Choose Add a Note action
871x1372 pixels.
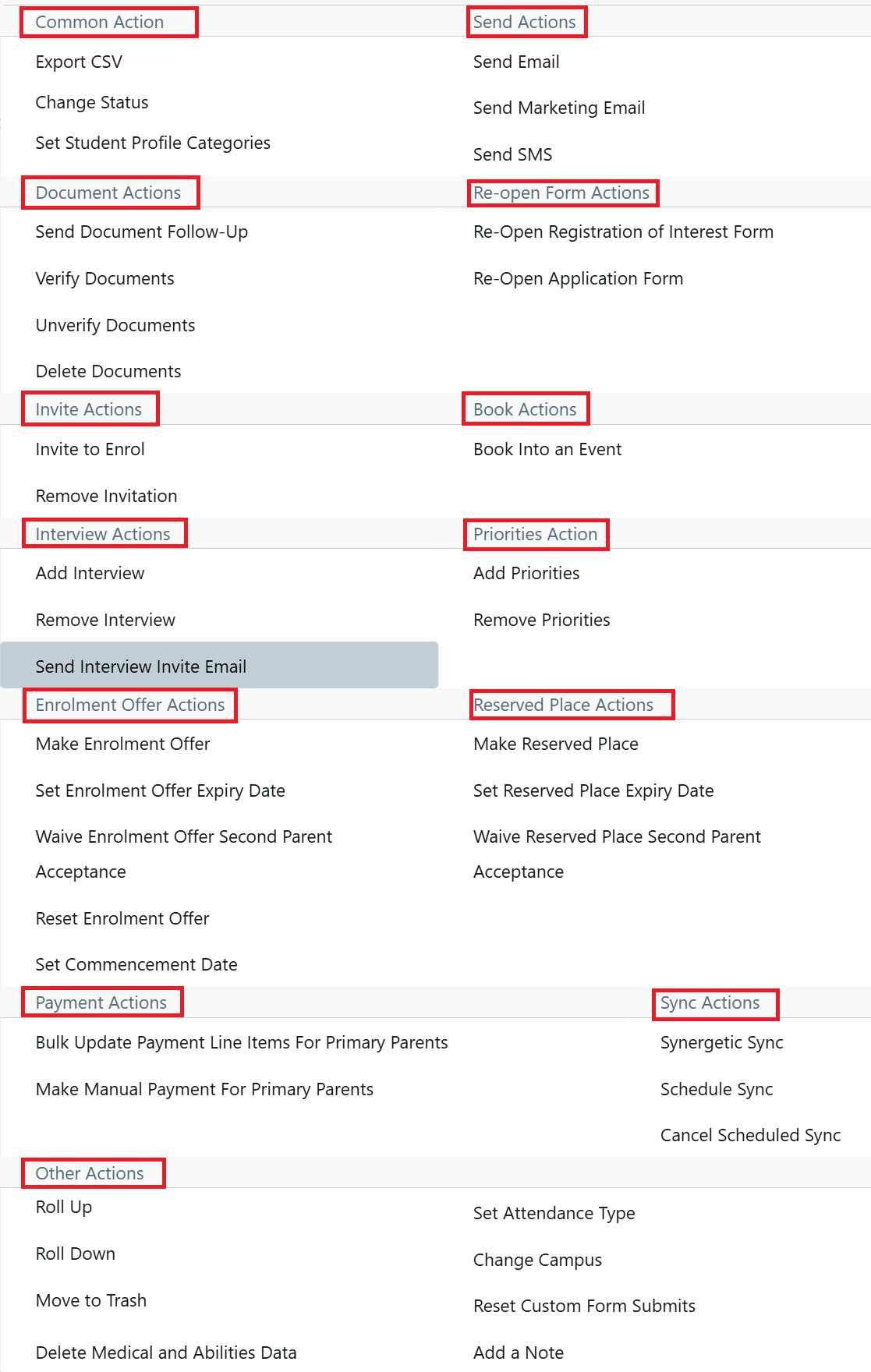point(519,1353)
